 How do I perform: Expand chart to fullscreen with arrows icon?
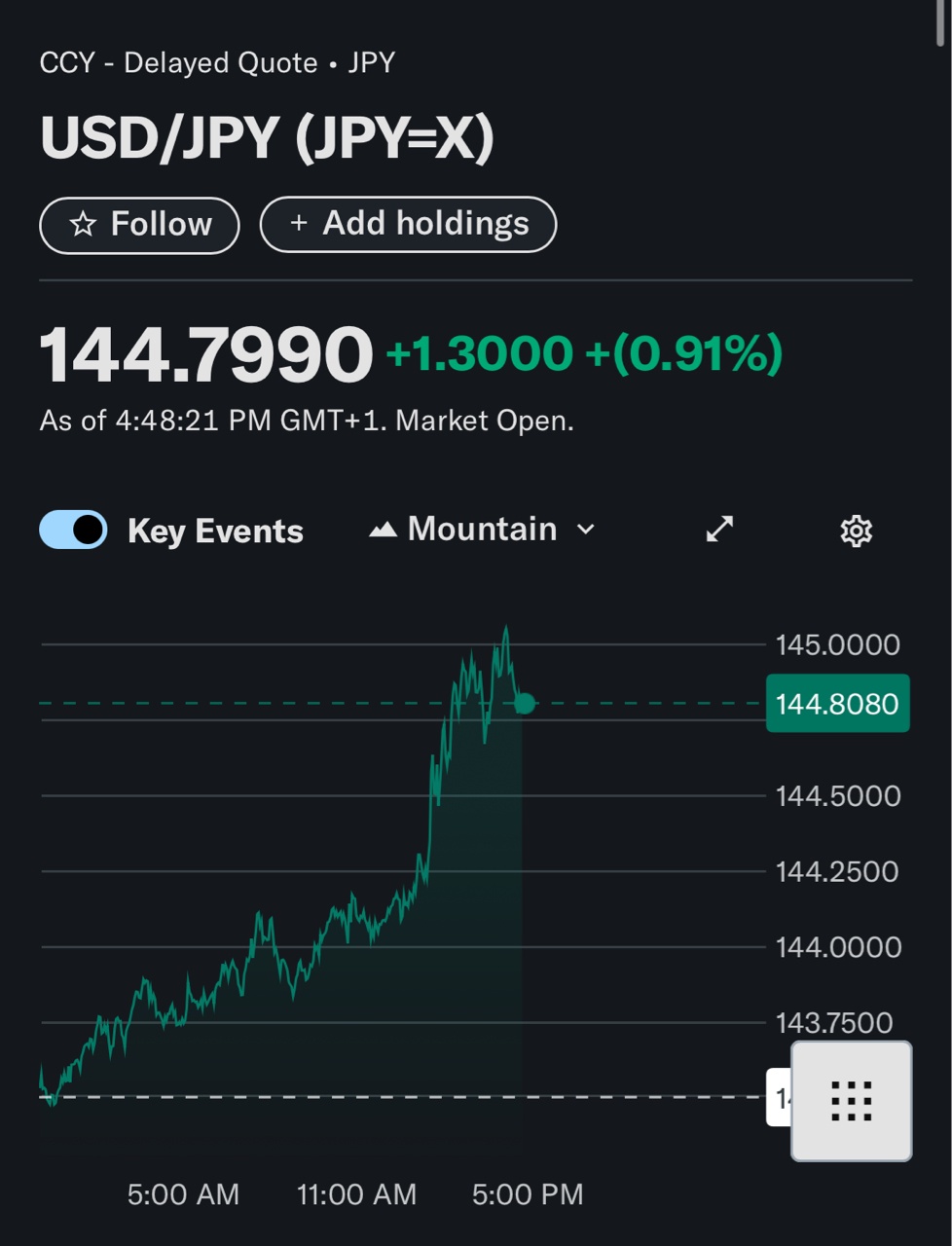click(x=719, y=529)
